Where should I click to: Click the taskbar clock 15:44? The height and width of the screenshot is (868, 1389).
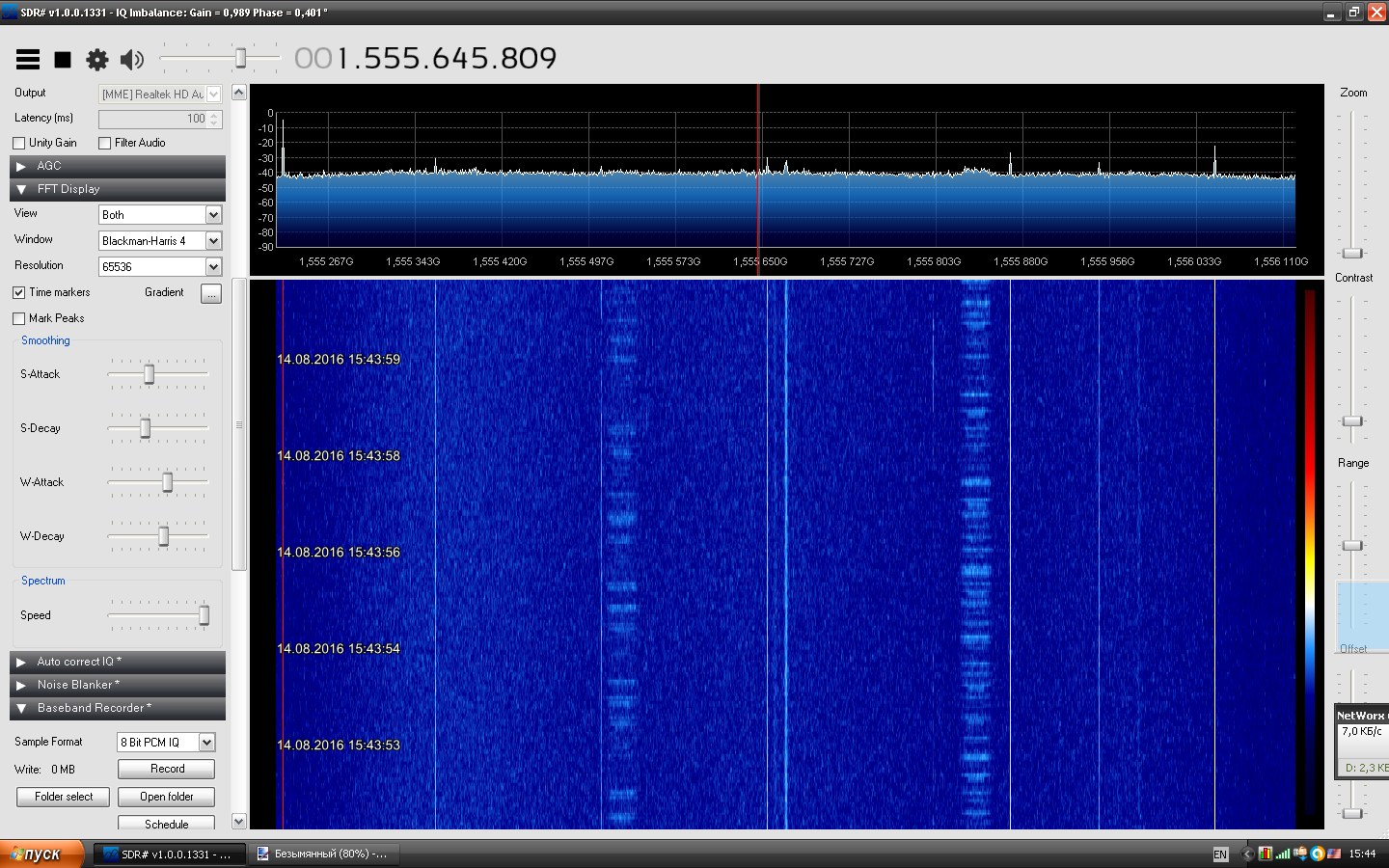(x=1362, y=854)
